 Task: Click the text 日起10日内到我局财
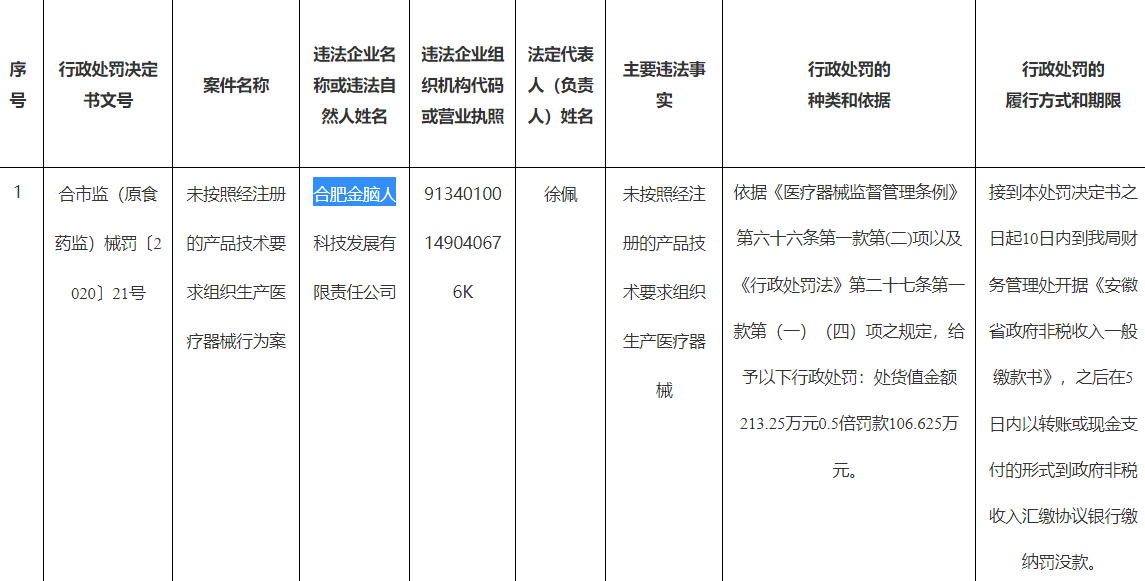tap(1062, 238)
